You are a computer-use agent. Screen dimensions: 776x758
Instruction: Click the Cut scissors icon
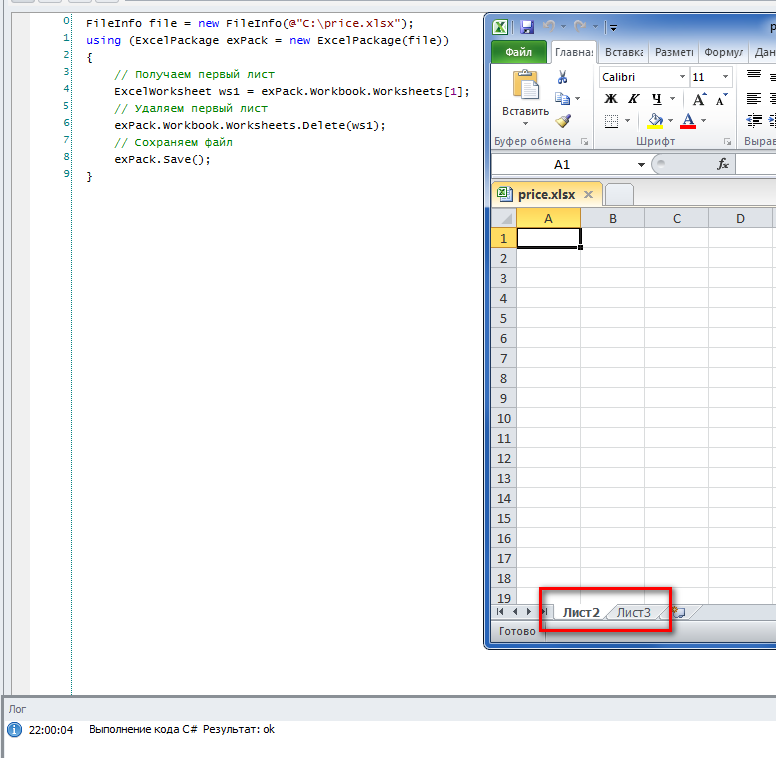coord(562,77)
